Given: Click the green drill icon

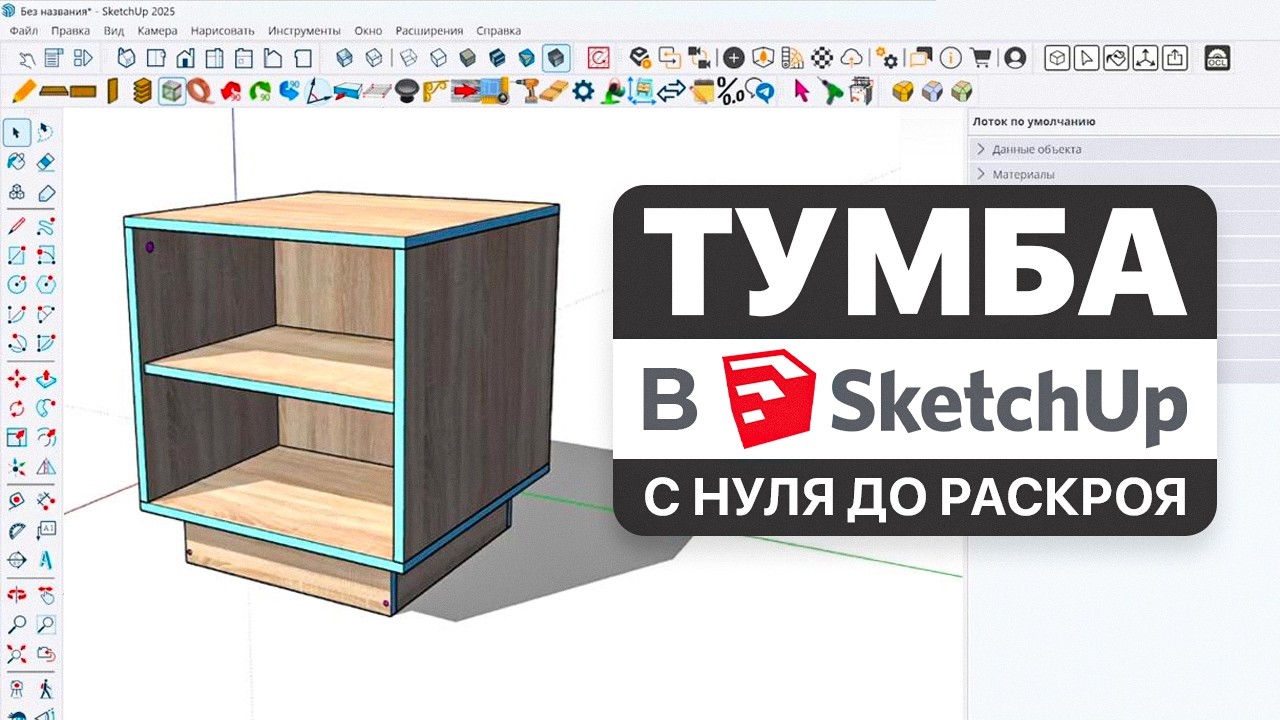Looking at the screenshot, I should pos(832,91).
